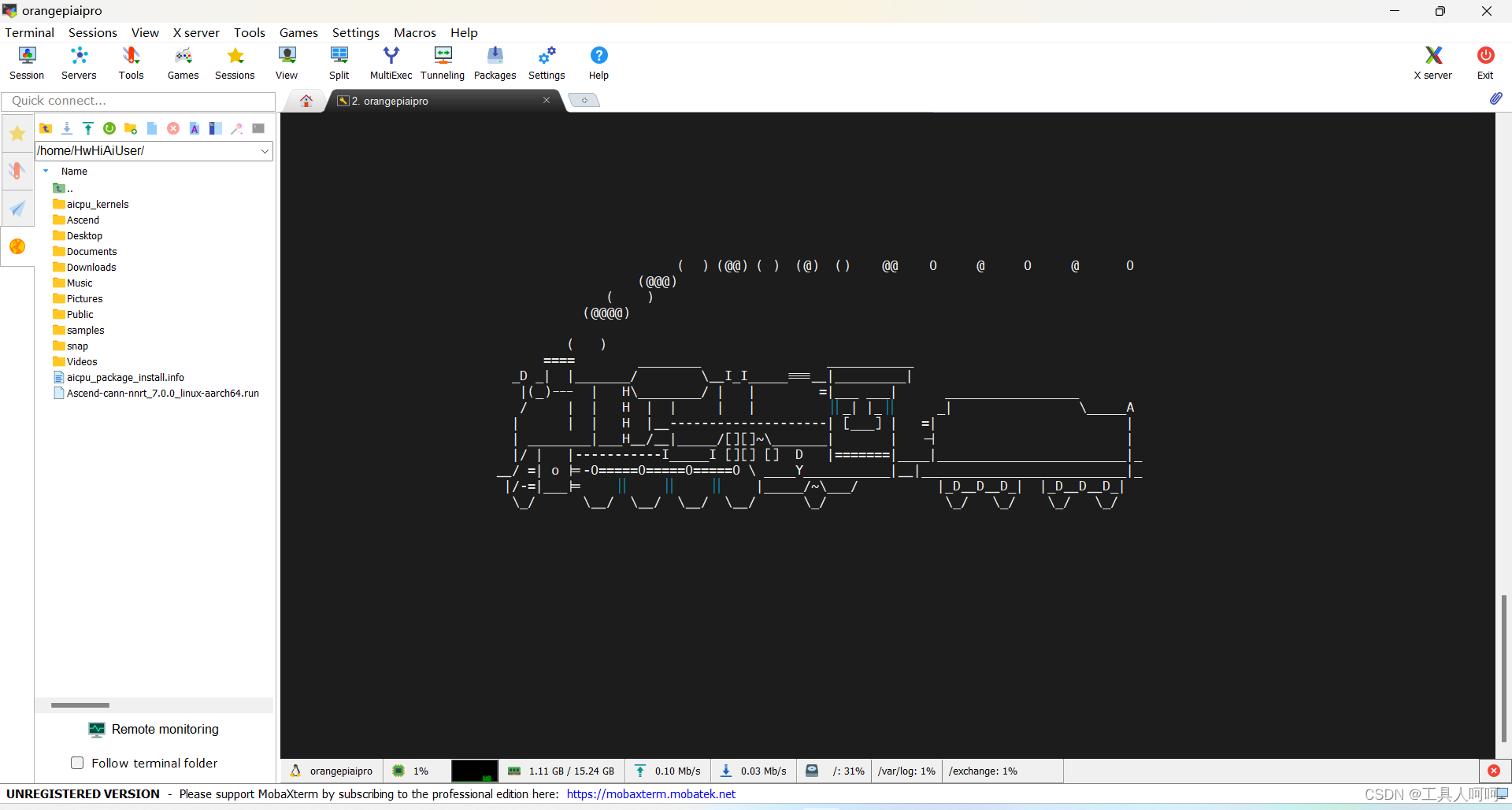
Task: Click the terminal vertical scrollbar
Action: click(x=1503, y=669)
